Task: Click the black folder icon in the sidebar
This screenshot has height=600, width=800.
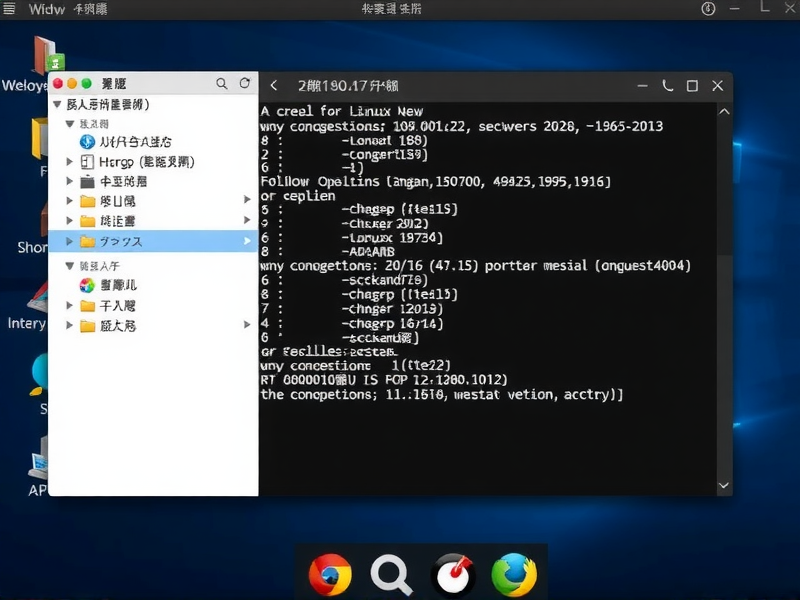Action: 89,181
